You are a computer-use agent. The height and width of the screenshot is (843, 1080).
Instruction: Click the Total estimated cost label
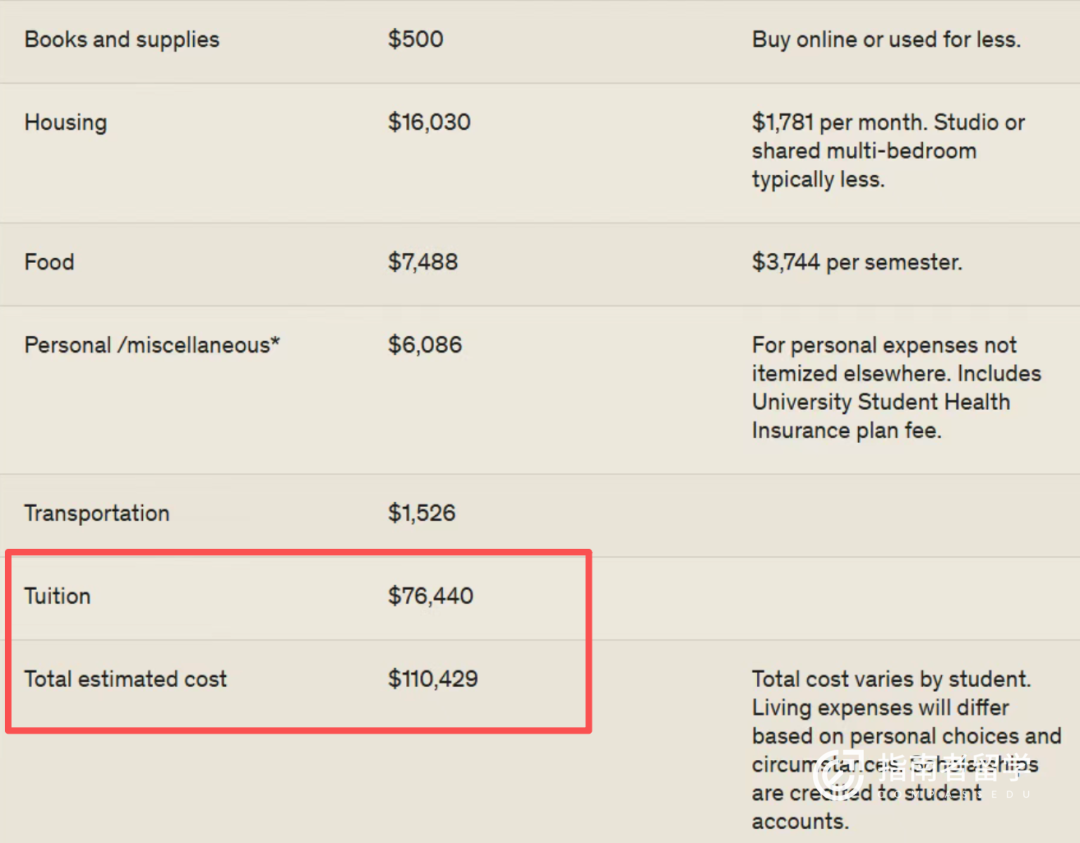tap(126, 679)
